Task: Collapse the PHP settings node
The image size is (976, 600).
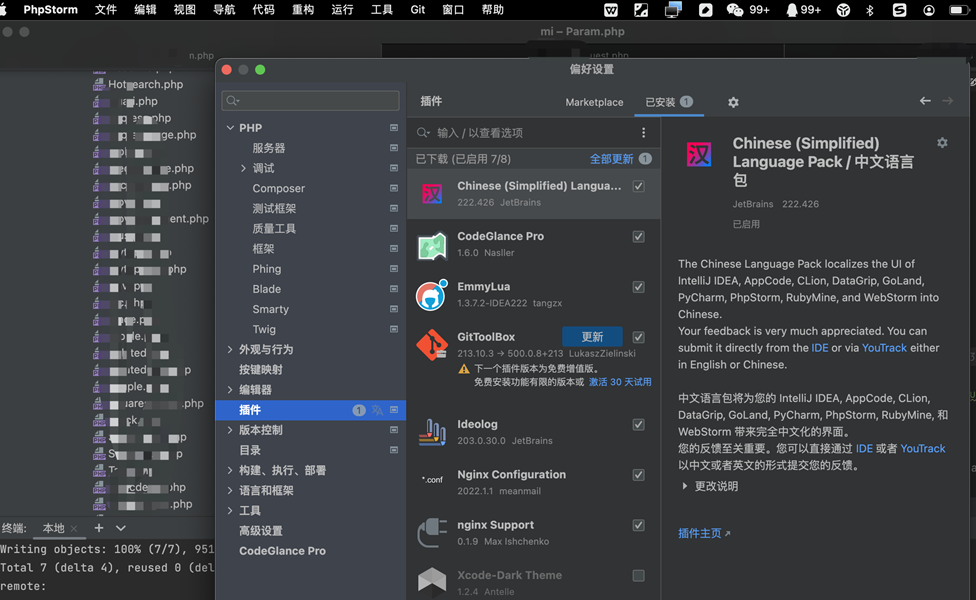Action: pyautogui.click(x=230, y=128)
